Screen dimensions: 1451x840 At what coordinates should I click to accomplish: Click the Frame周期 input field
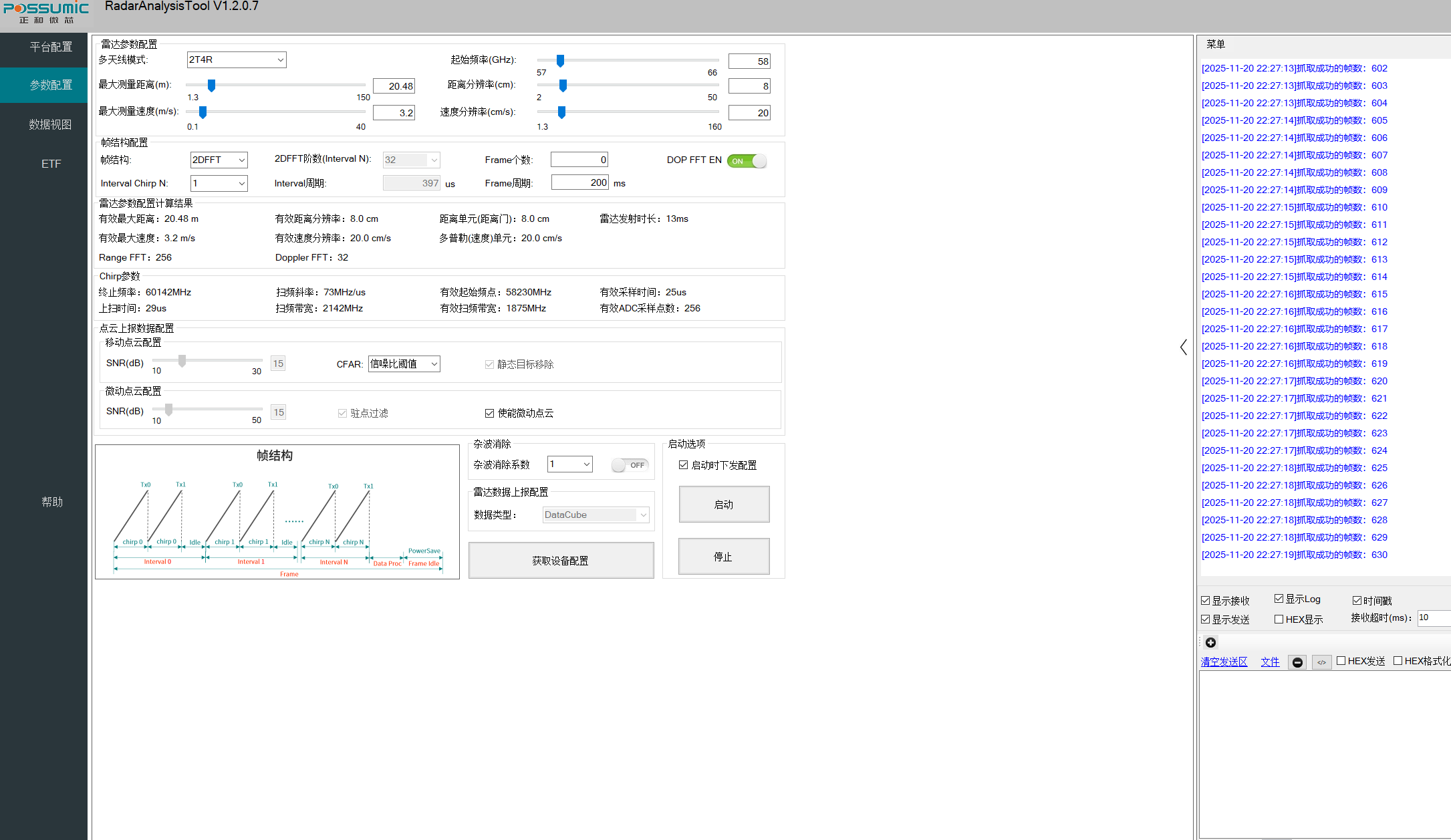(x=579, y=182)
